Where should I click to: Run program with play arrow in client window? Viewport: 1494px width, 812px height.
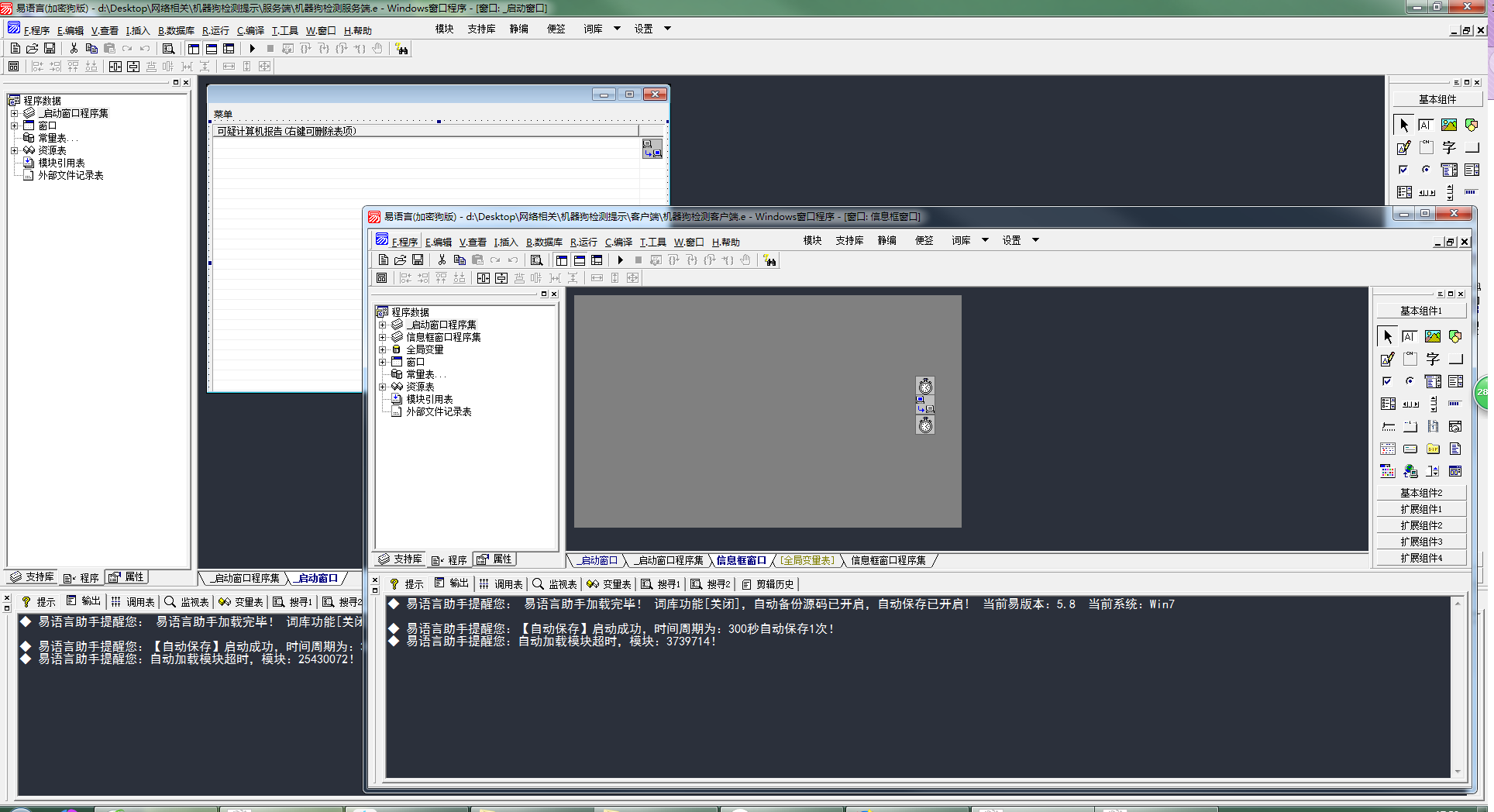tap(620, 260)
